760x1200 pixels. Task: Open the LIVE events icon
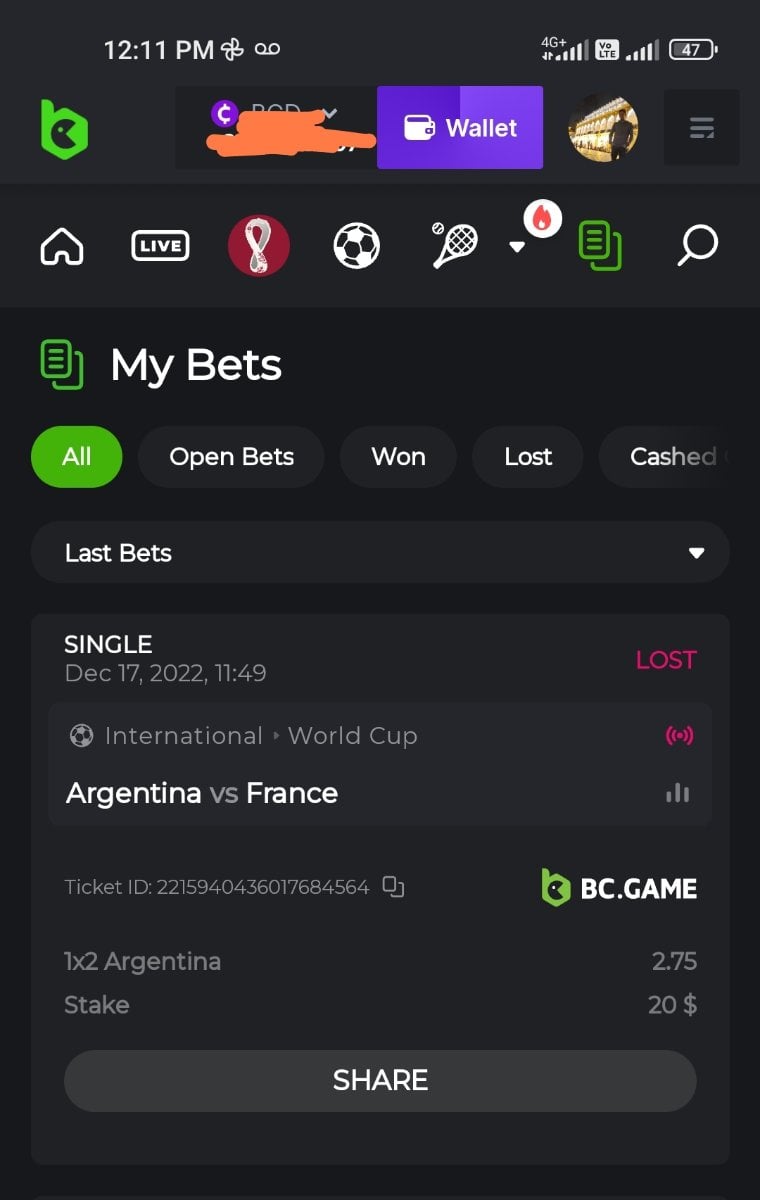(x=160, y=246)
